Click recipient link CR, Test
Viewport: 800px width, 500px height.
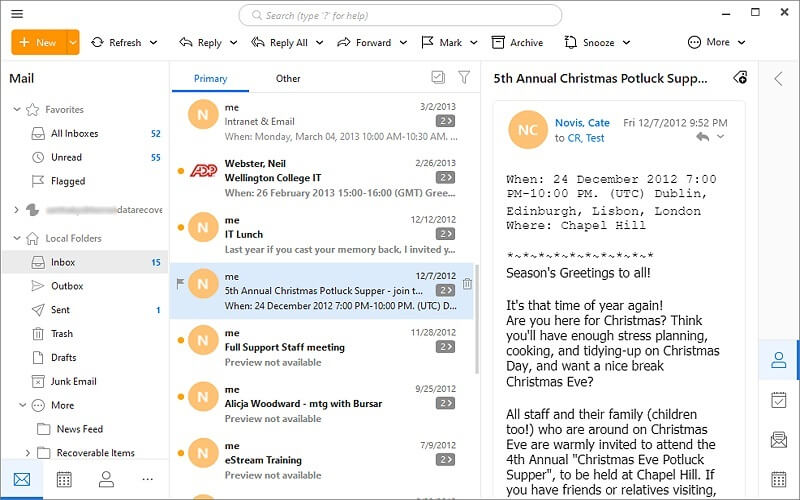(586, 138)
